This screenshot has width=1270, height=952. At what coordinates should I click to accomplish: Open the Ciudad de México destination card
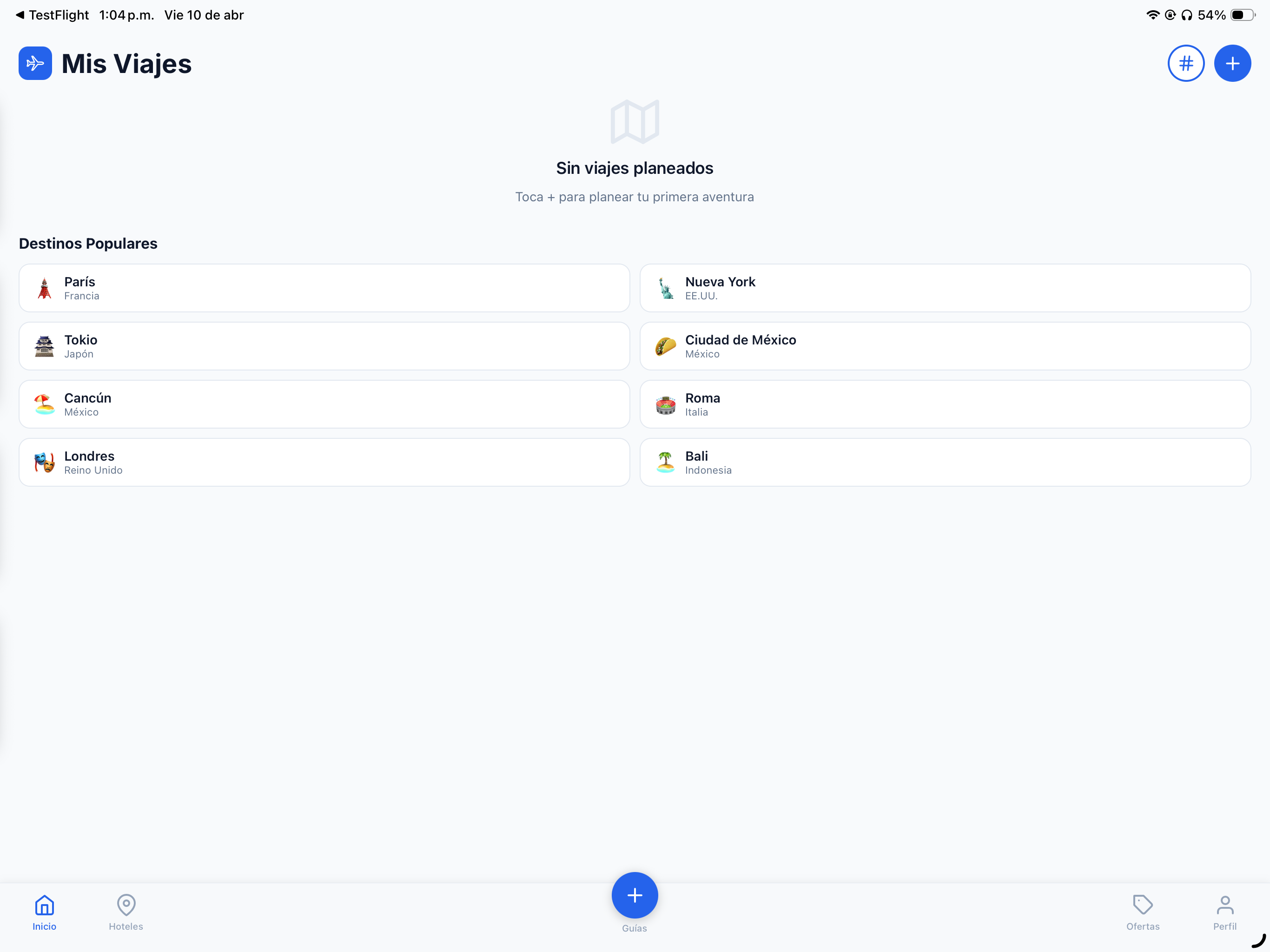coord(945,346)
